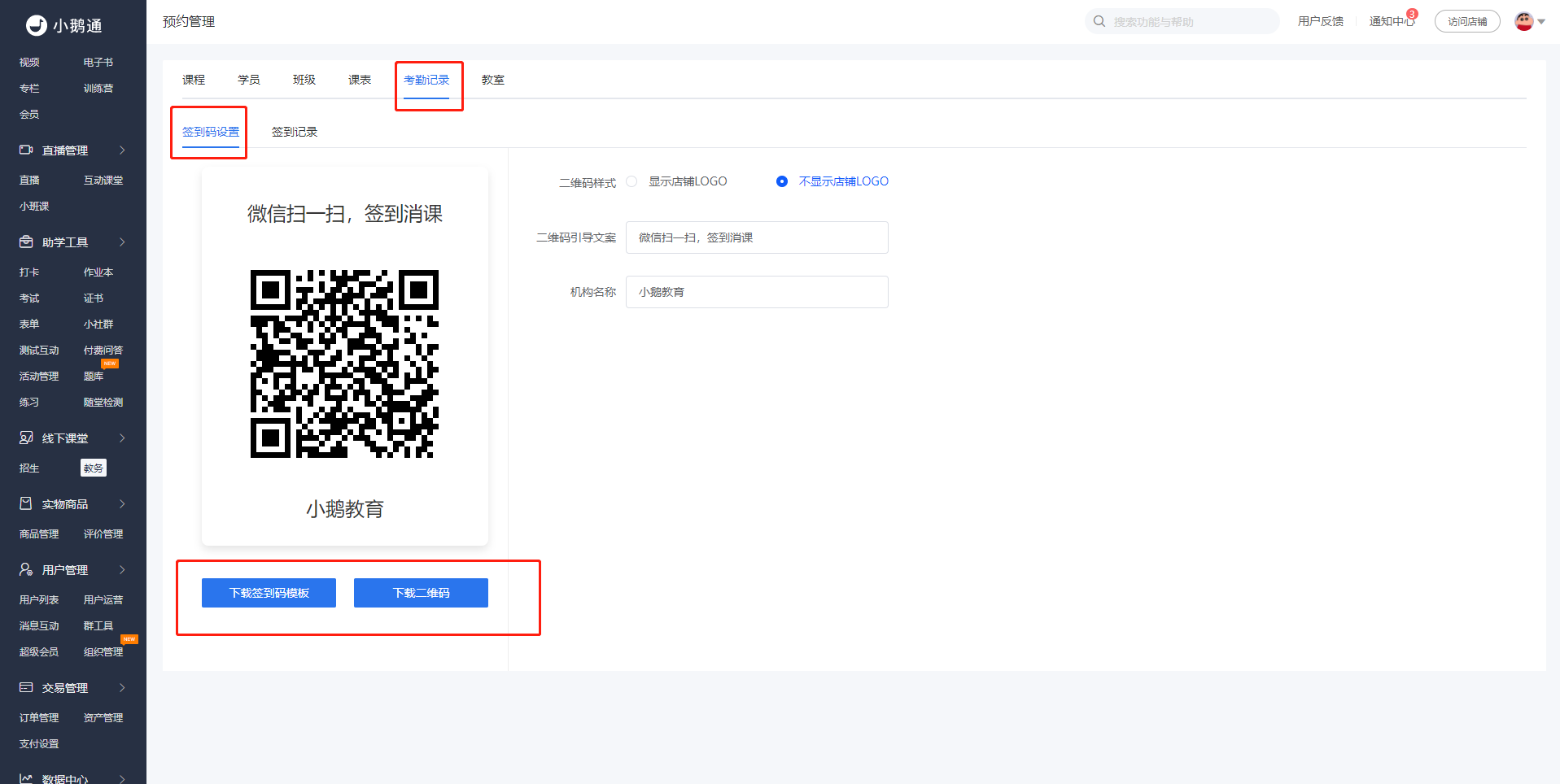Viewport: 1560px width, 784px height.
Task: Focus the 搜索功能与帮助 search box
Action: pos(1182,21)
